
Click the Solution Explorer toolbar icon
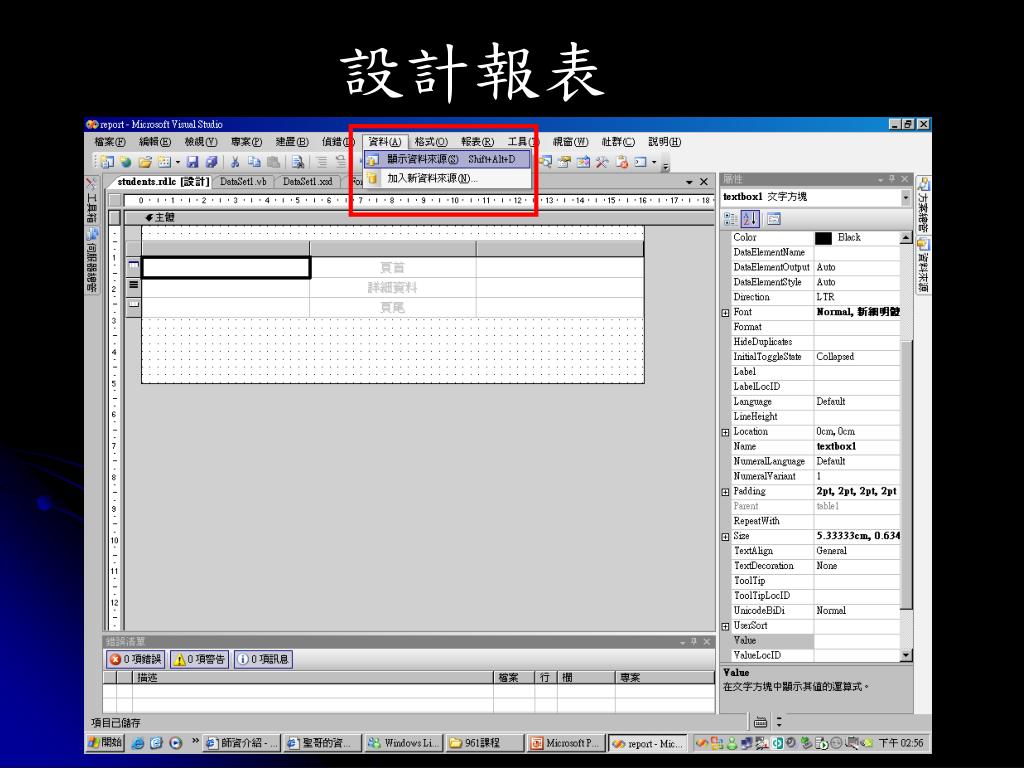545,161
